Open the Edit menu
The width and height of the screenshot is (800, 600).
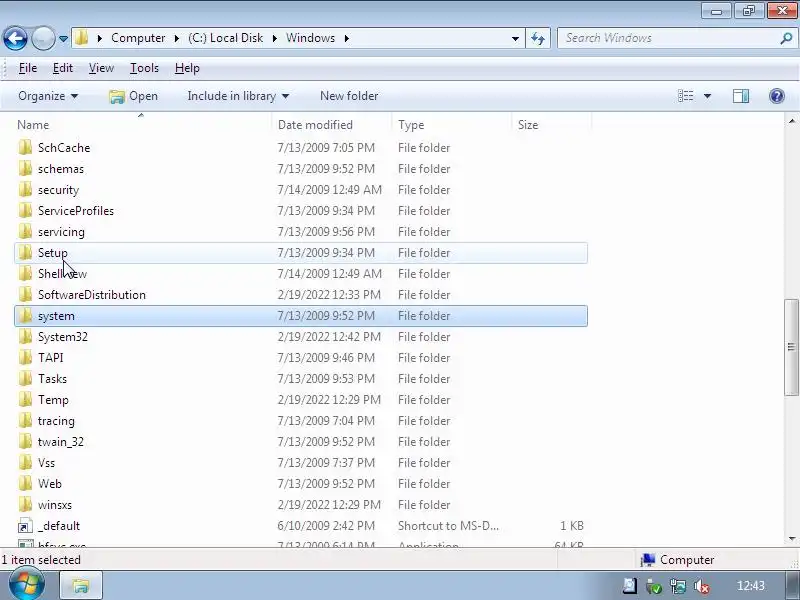63,68
